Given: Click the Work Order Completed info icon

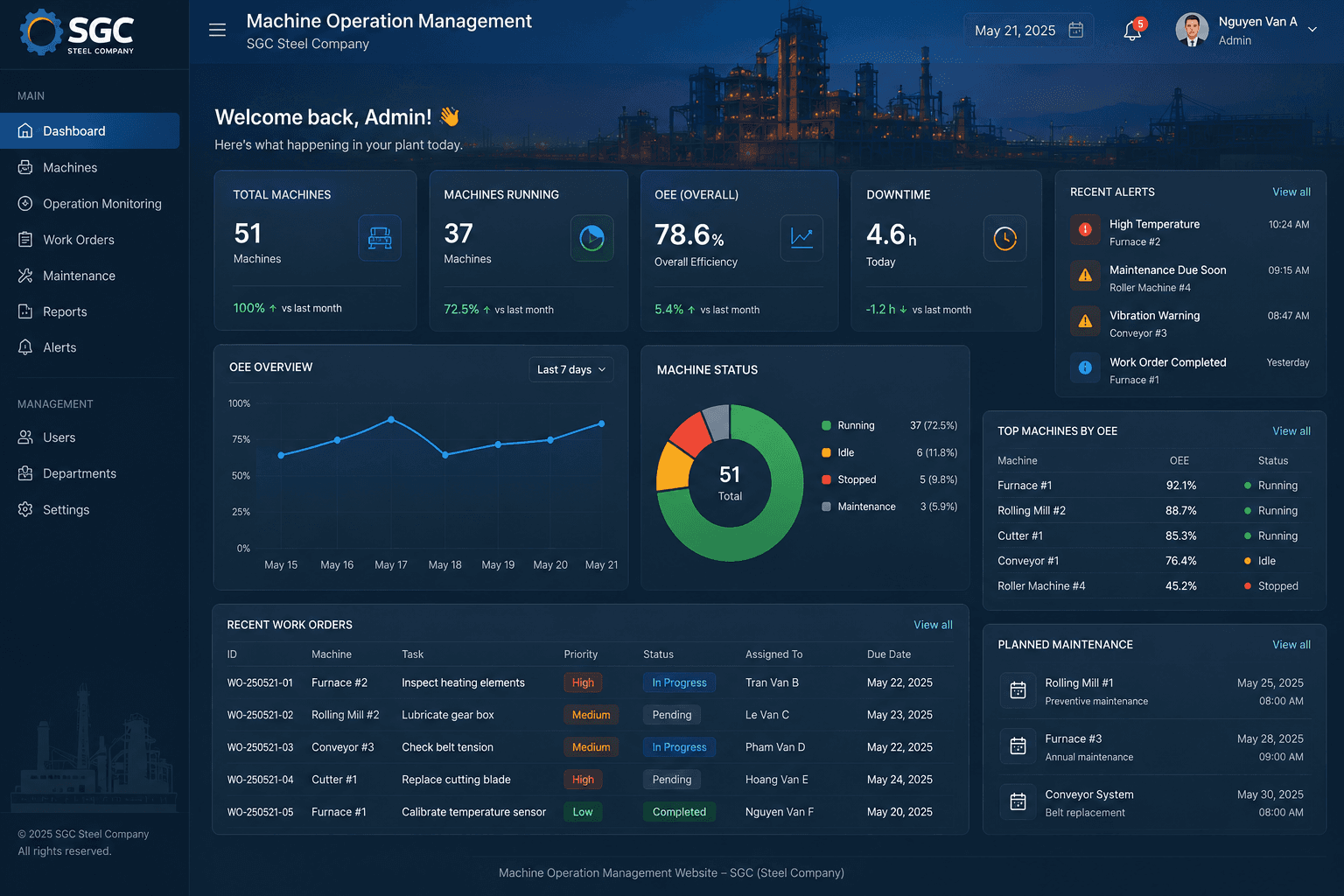Looking at the screenshot, I should tap(1085, 367).
